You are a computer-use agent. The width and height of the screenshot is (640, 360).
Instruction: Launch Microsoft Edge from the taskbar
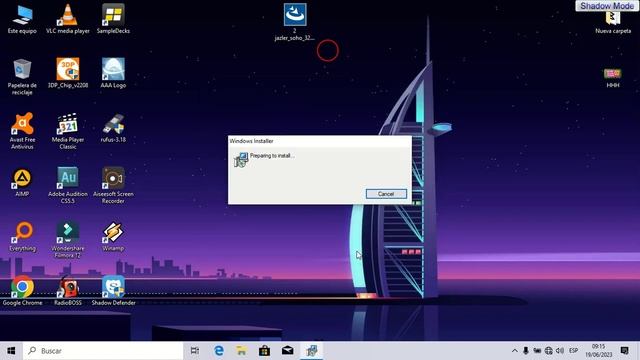[219, 351]
